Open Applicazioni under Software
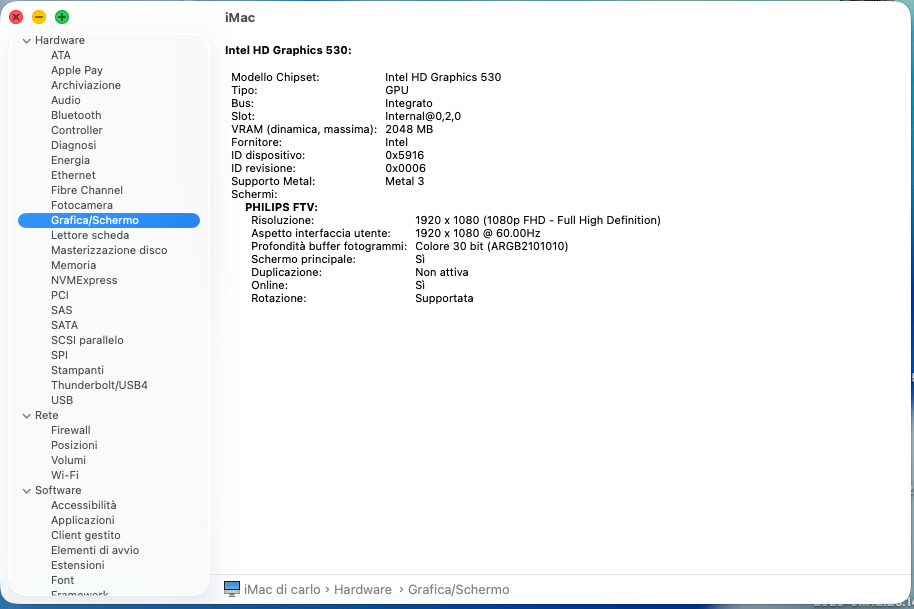Image resolution: width=914 pixels, height=609 pixels. coord(82,520)
